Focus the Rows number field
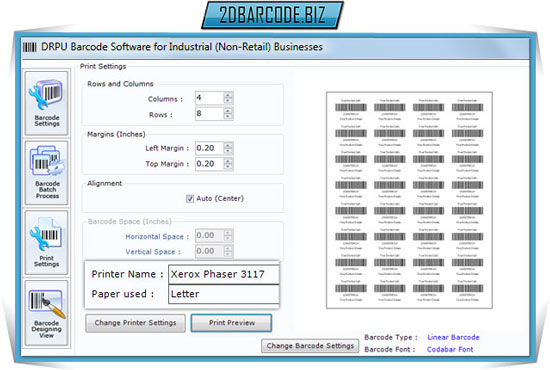The height and width of the screenshot is (370, 550). pos(209,114)
